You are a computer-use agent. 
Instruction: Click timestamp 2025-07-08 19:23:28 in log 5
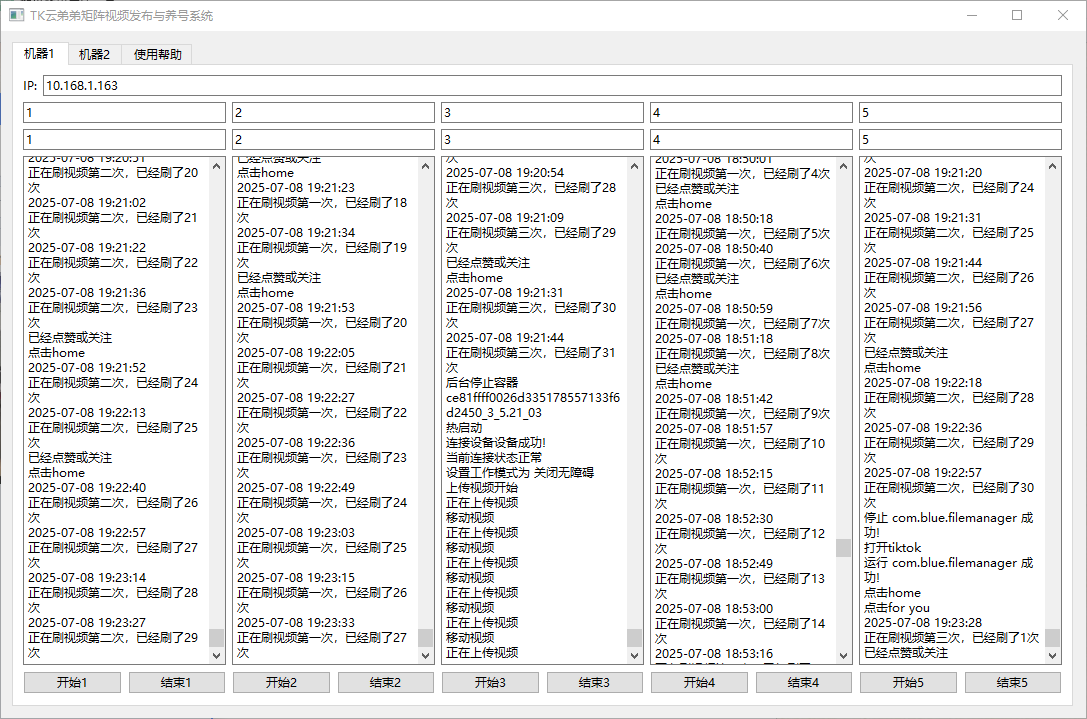[923, 623]
